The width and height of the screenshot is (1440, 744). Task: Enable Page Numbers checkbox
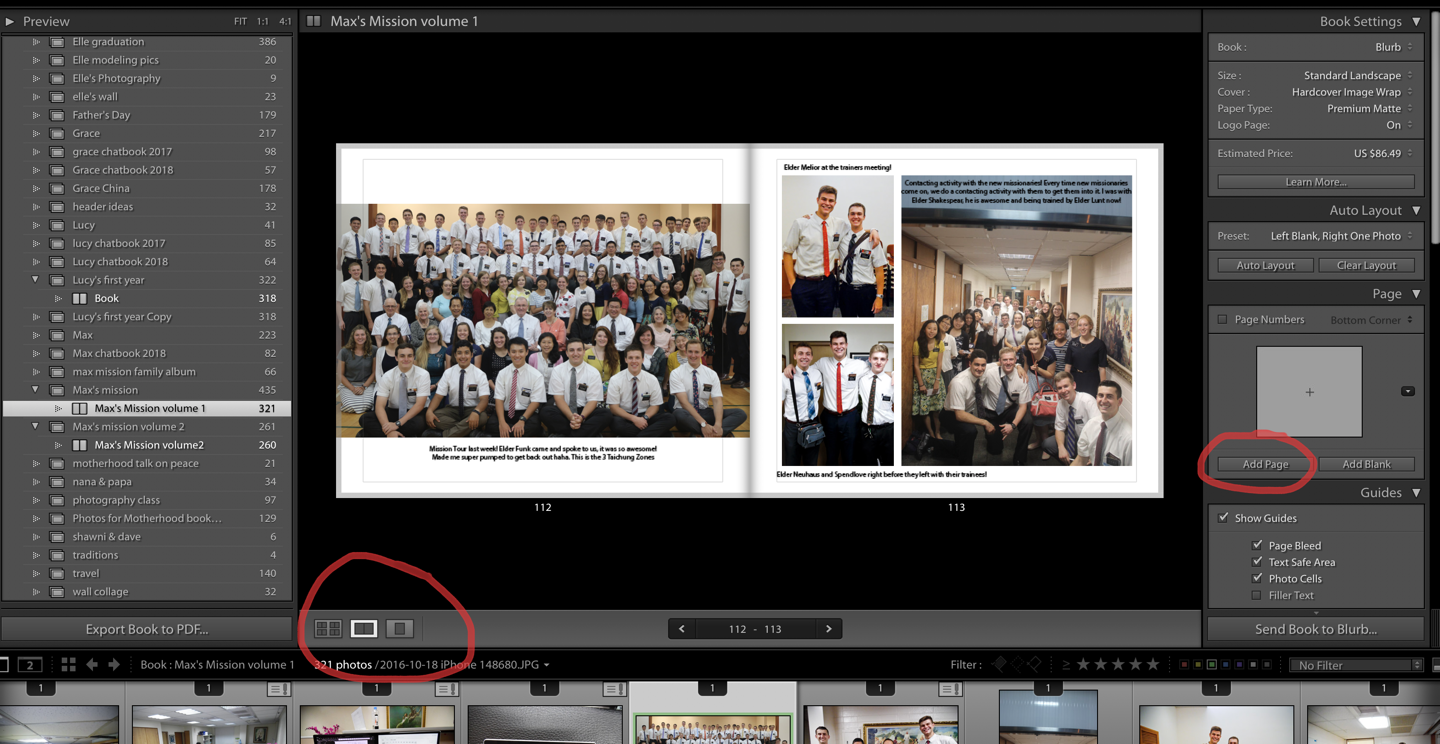pyautogui.click(x=1222, y=320)
